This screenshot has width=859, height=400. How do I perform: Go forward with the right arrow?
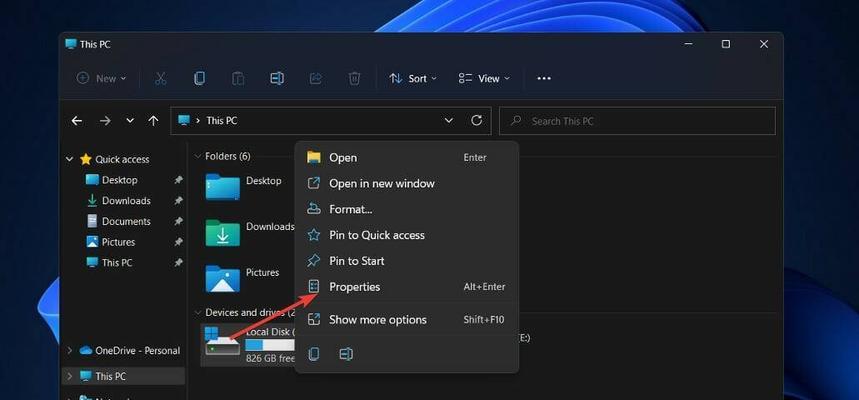tap(105, 121)
